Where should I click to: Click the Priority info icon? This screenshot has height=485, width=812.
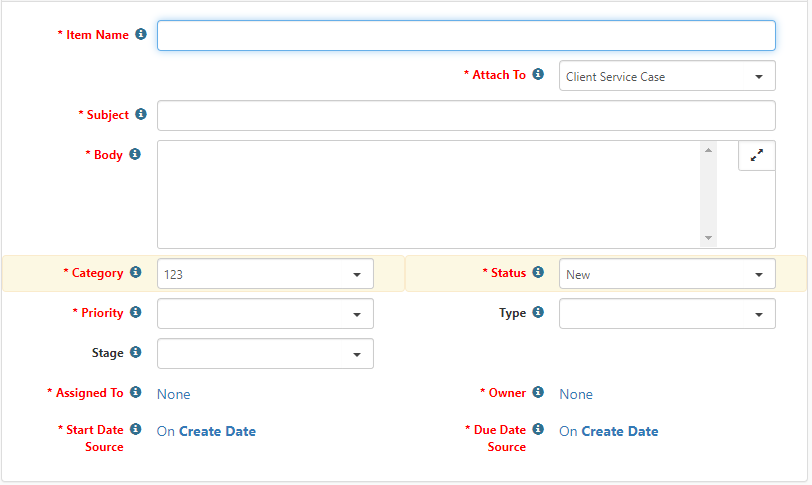(136, 313)
